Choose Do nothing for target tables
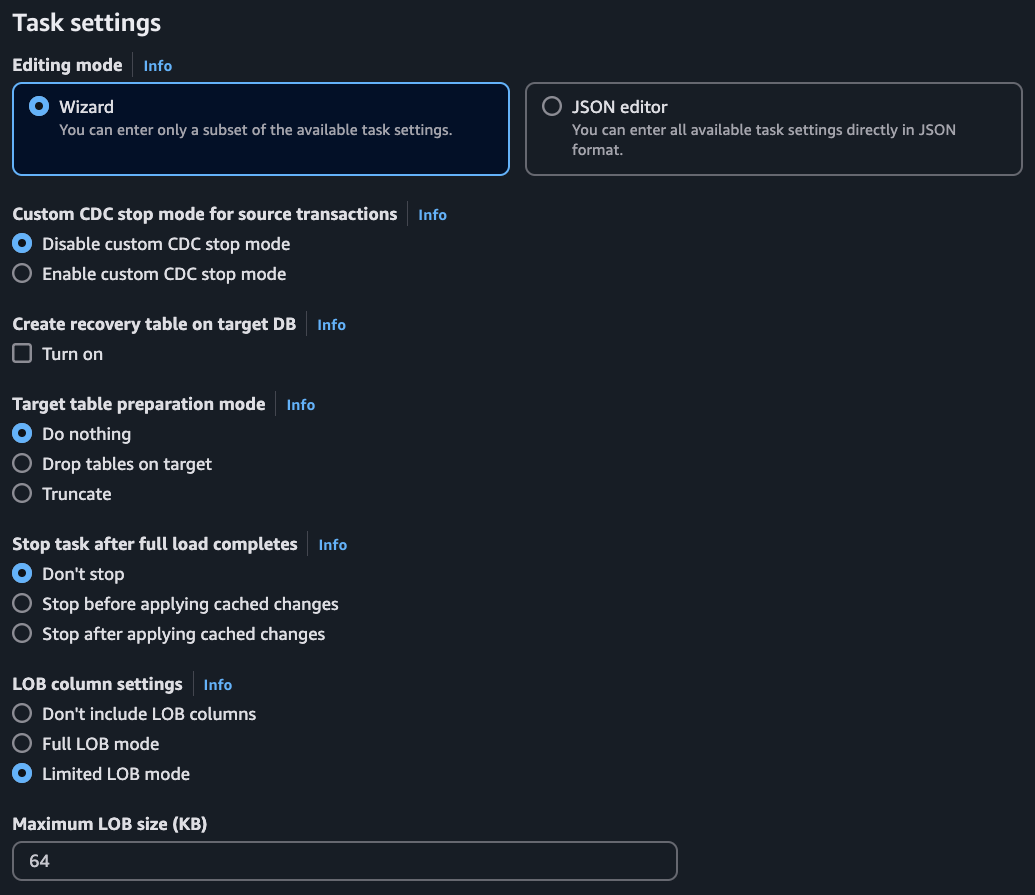Screen dimensions: 1035x895 tap(22, 434)
